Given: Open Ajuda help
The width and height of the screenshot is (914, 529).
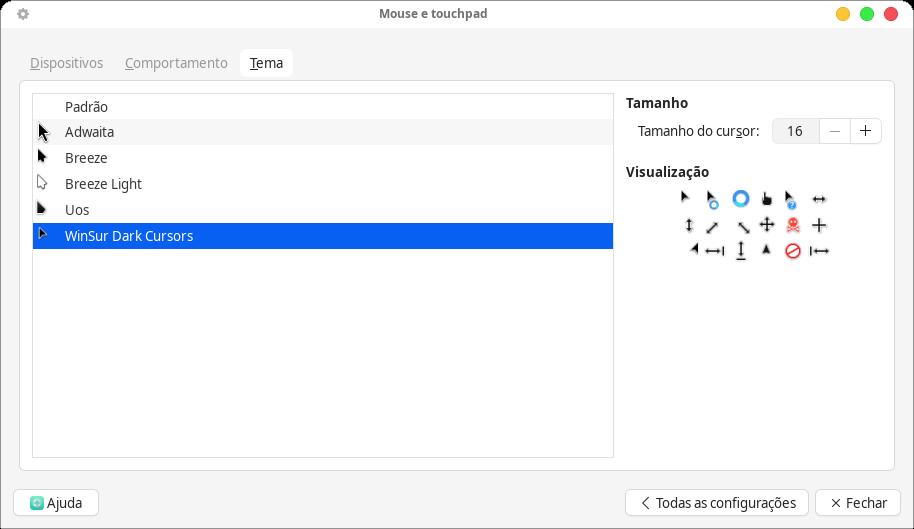Looking at the screenshot, I should pyautogui.click(x=56, y=503).
